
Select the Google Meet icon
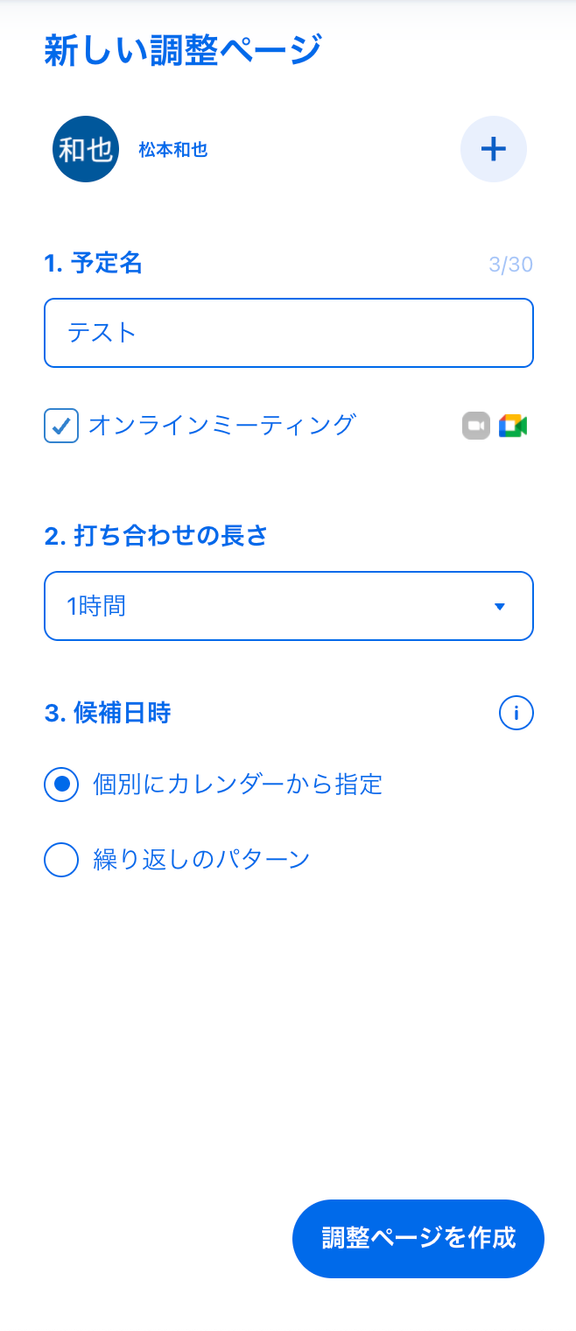click(514, 425)
